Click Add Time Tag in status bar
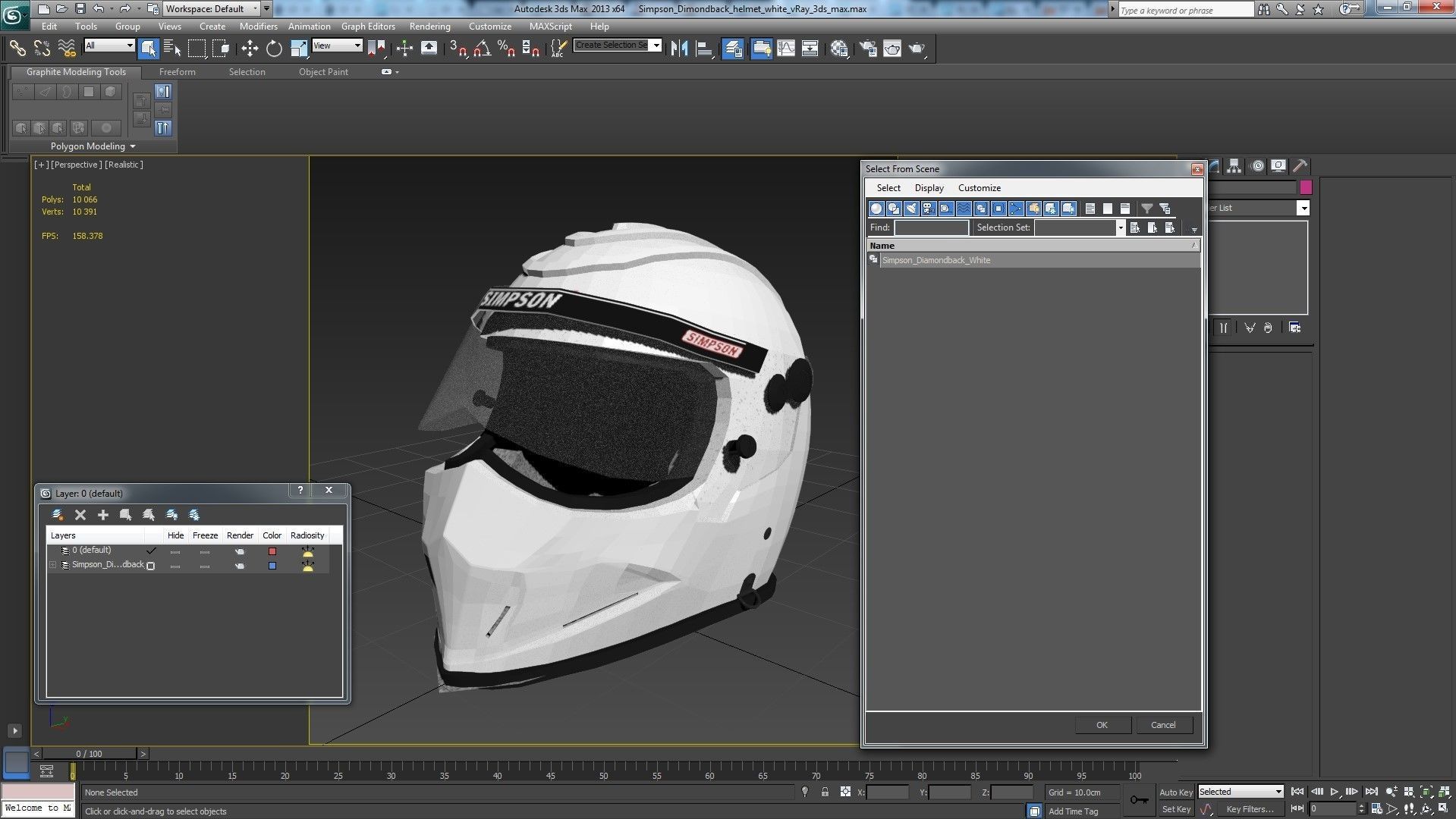Screen dimensions: 1456x819 point(1073,811)
